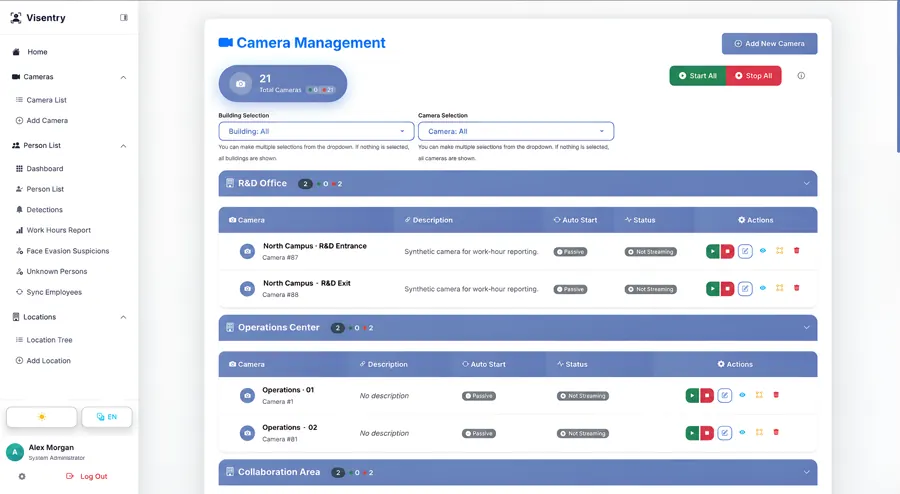Screen dimensions: 900x494
Task: Edit the Operations - 02 camera
Action: pyautogui.click(x=724, y=433)
